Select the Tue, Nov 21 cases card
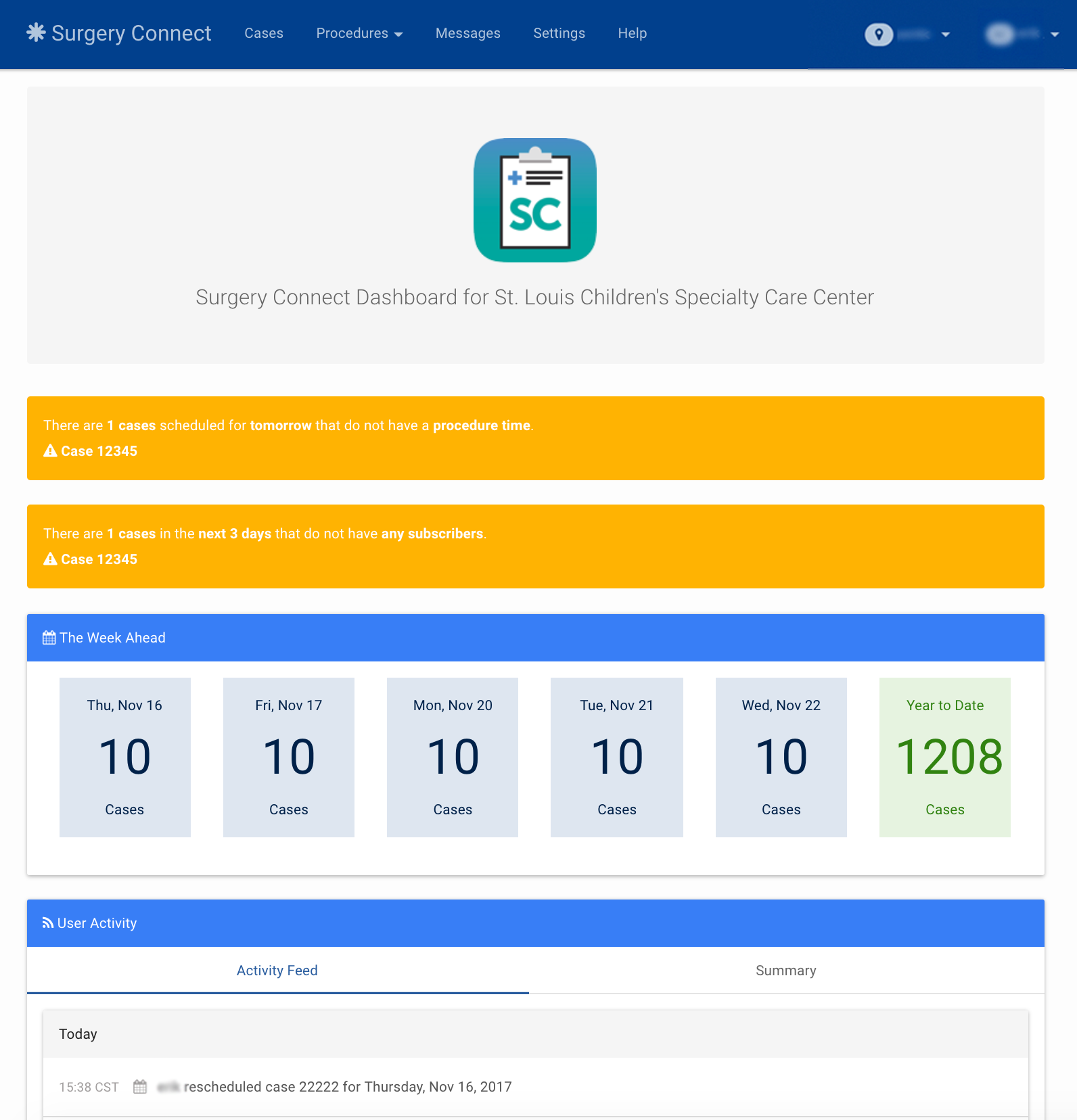The height and width of the screenshot is (1120, 1077). coord(617,757)
